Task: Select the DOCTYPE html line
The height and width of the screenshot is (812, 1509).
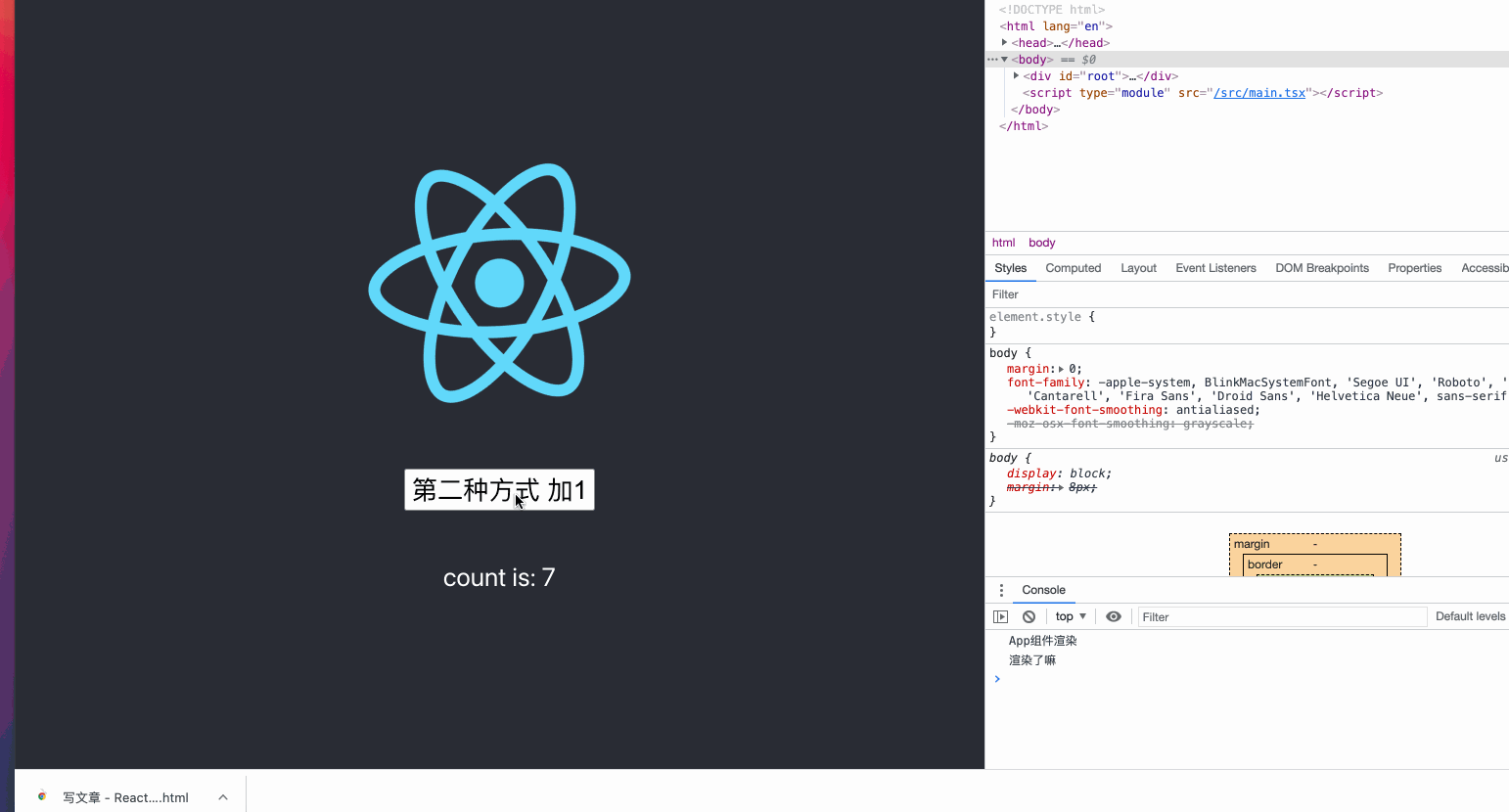Action: tap(1052, 10)
